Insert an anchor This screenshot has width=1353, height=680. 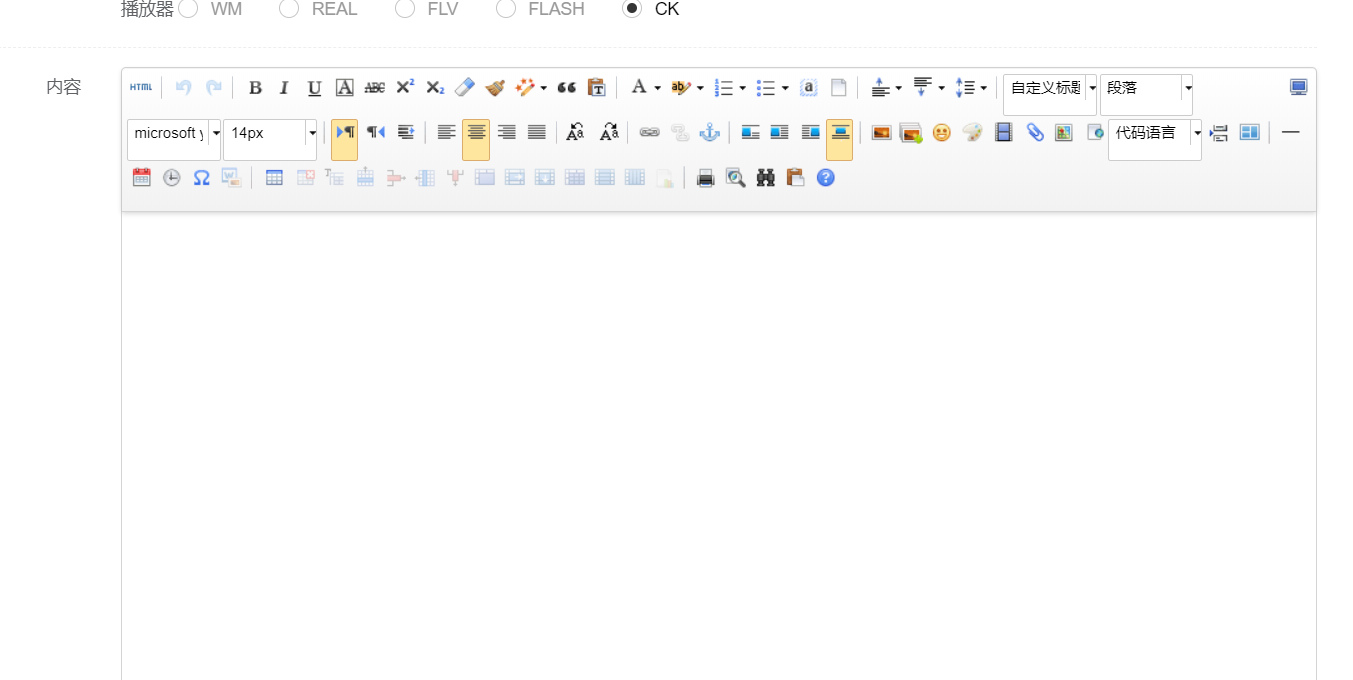coord(709,132)
